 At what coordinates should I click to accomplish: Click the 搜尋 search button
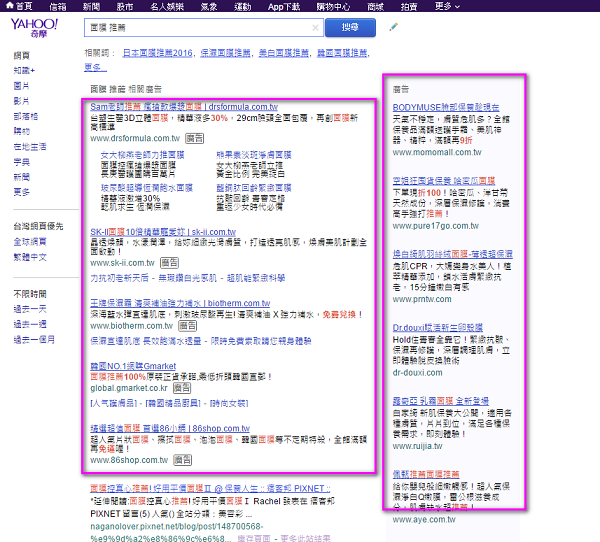(350, 28)
